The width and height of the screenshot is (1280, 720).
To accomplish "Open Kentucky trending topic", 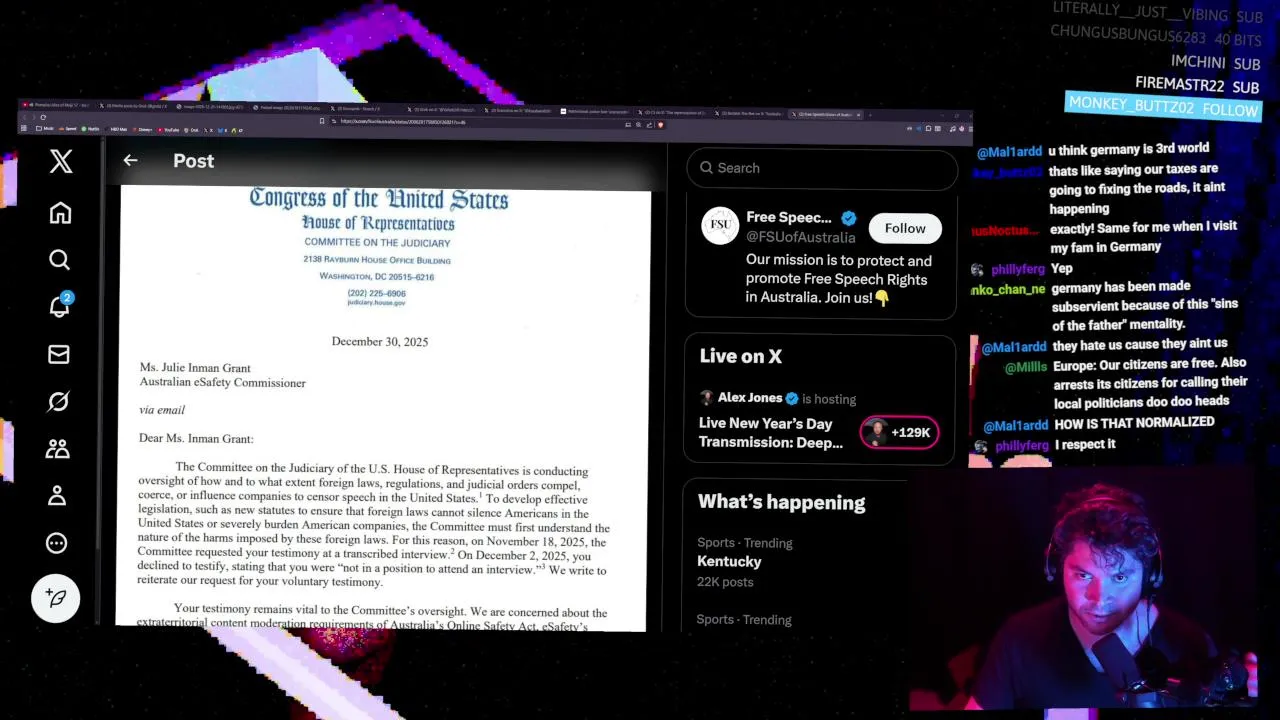I will click(729, 561).
